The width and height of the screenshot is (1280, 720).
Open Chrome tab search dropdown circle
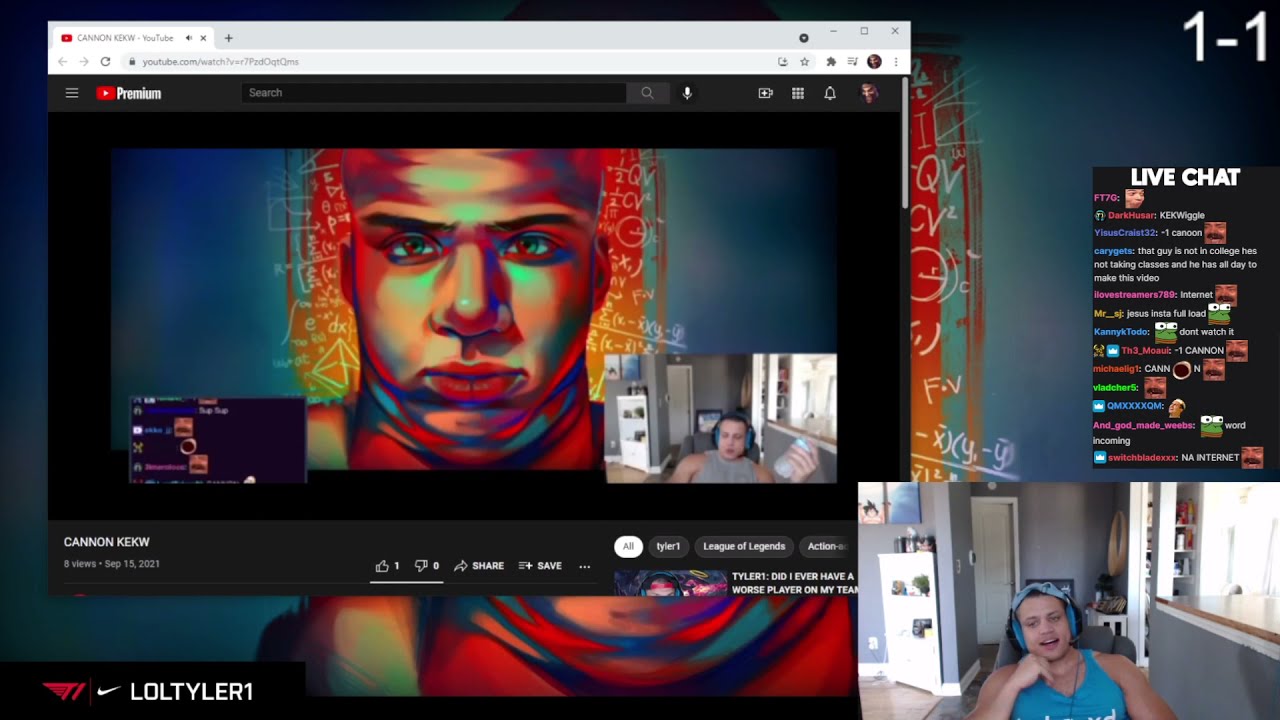(x=803, y=38)
